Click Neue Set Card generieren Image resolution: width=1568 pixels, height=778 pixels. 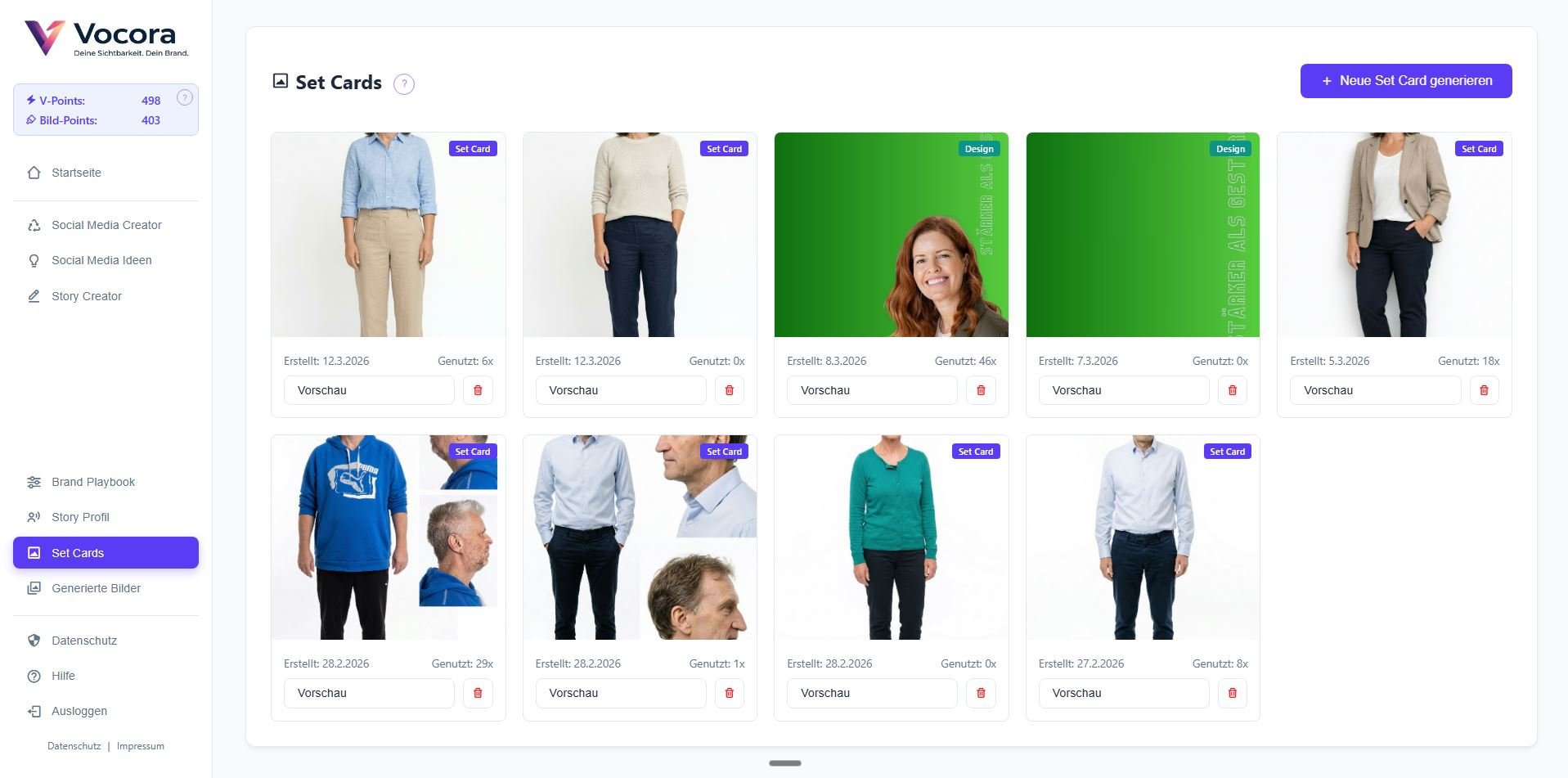(1406, 81)
